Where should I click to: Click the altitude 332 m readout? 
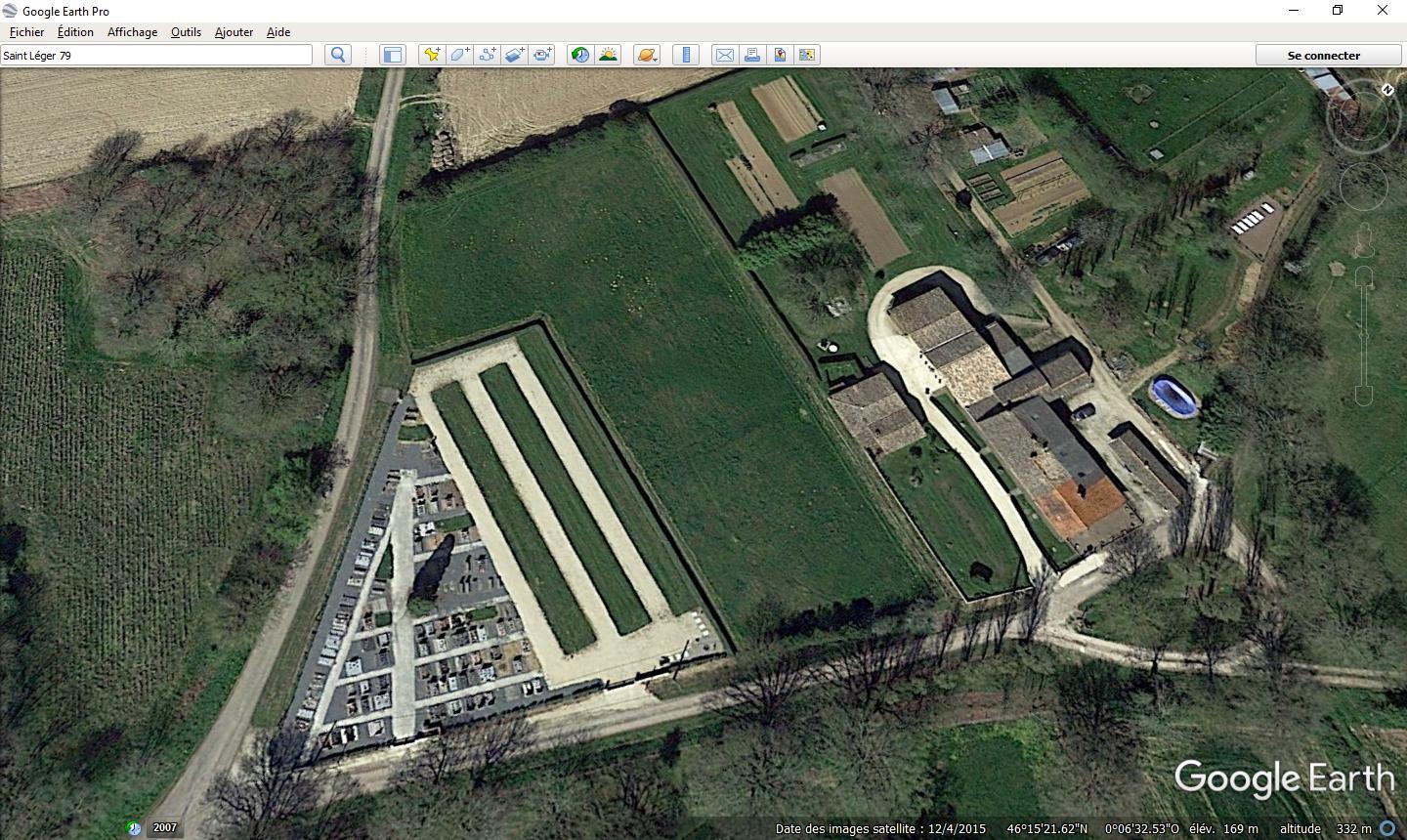[x=1324, y=829]
